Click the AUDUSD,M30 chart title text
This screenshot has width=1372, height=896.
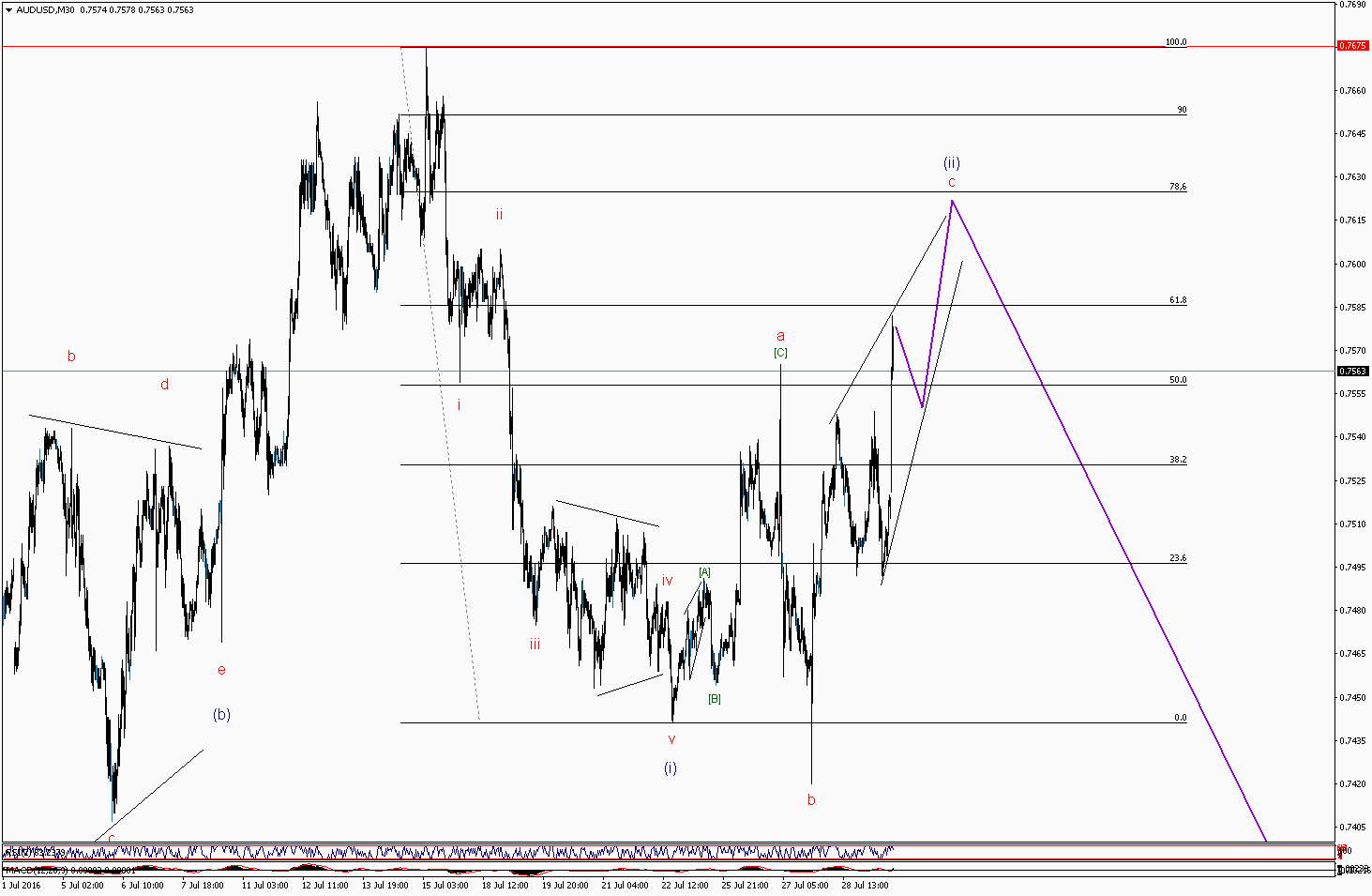(x=46, y=10)
